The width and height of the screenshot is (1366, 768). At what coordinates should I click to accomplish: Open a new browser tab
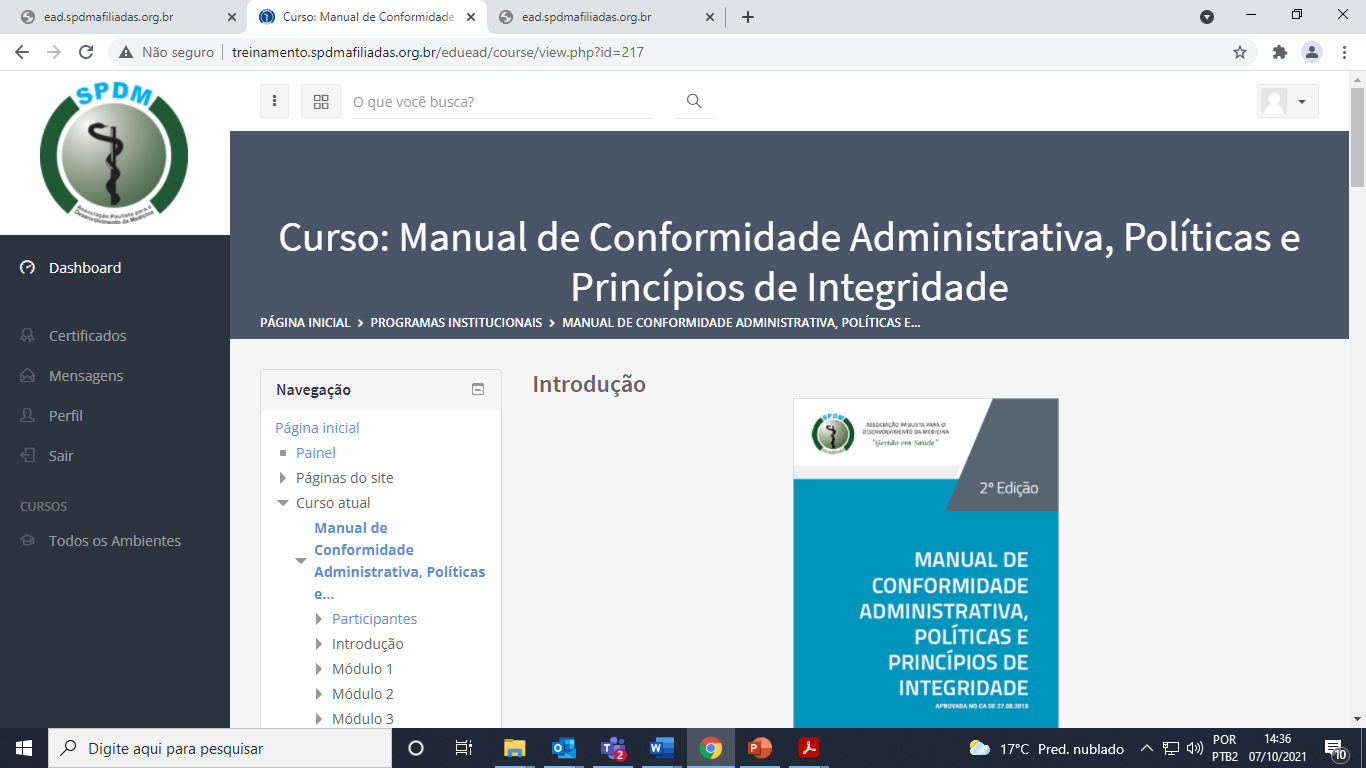[748, 17]
